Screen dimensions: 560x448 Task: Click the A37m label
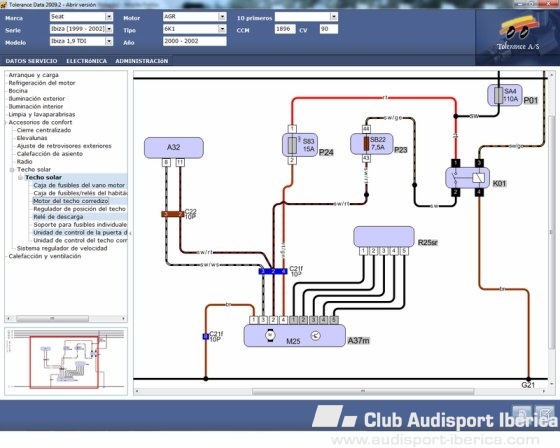(x=358, y=340)
